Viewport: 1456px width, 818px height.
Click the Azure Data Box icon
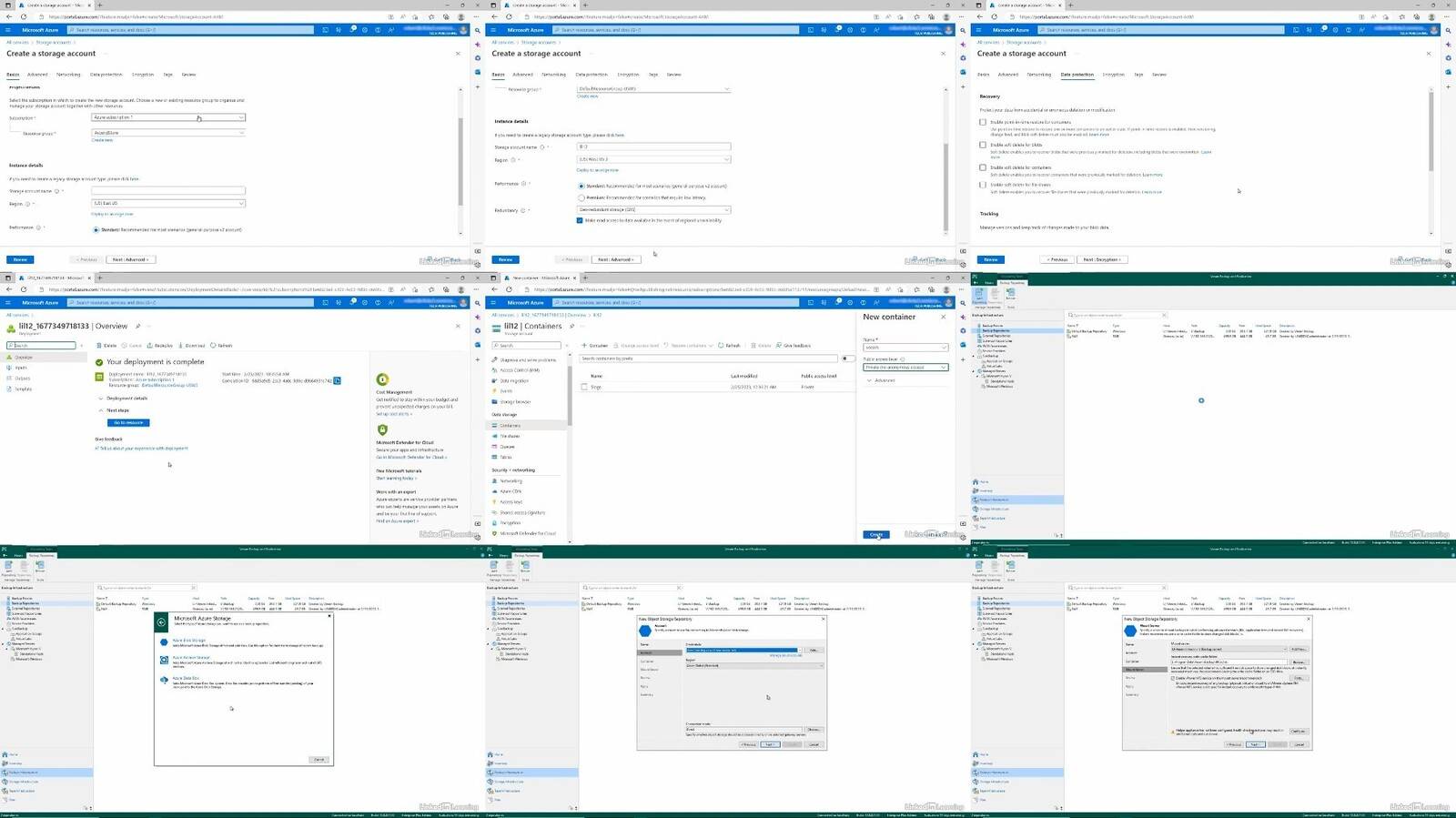164,680
